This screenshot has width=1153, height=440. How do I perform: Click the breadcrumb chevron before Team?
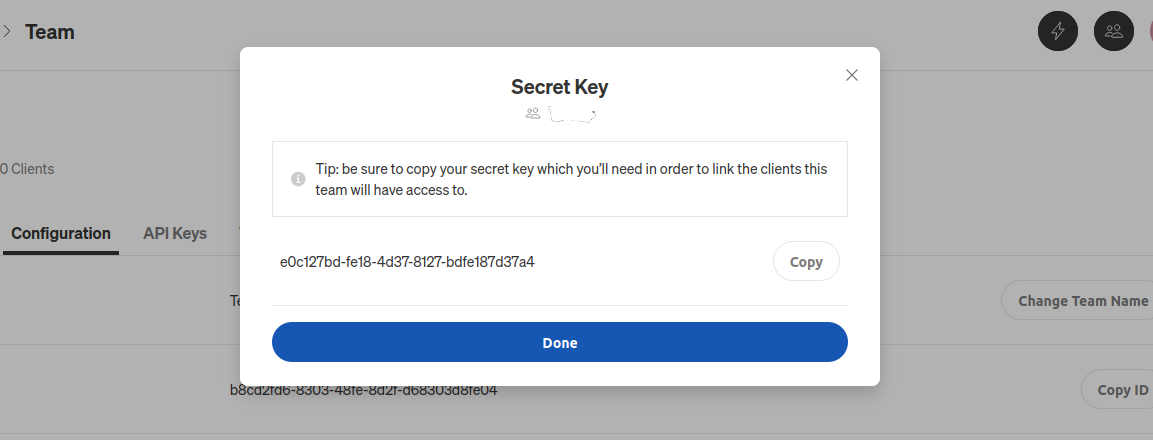coord(7,32)
